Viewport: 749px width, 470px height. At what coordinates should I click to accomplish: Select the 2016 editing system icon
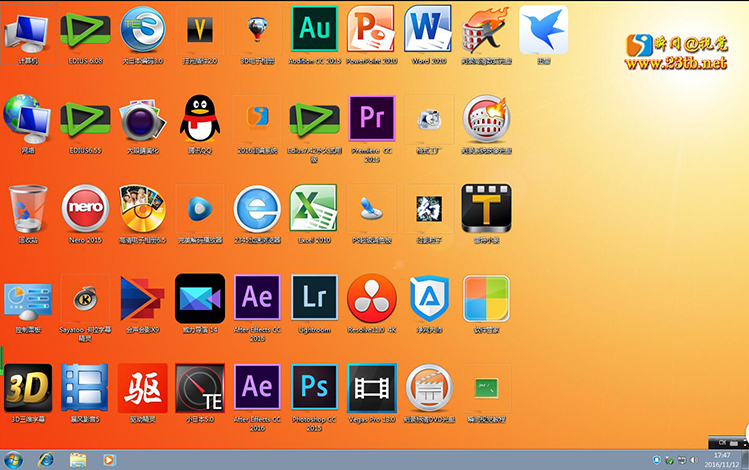coord(257,119)
